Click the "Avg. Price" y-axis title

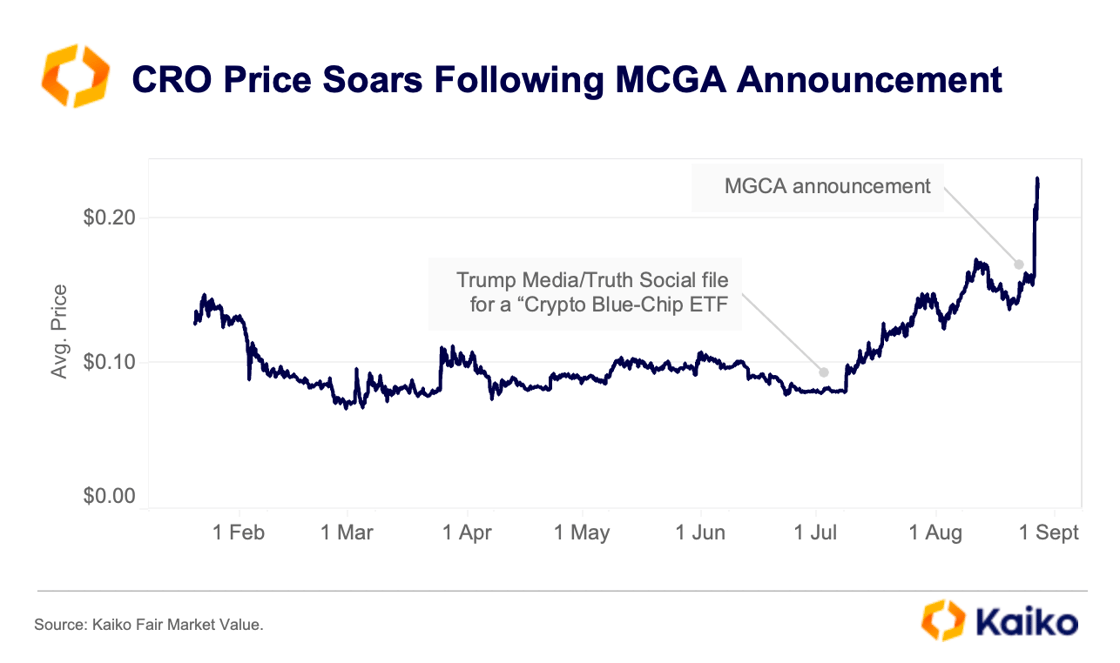[x=61, y=331]
